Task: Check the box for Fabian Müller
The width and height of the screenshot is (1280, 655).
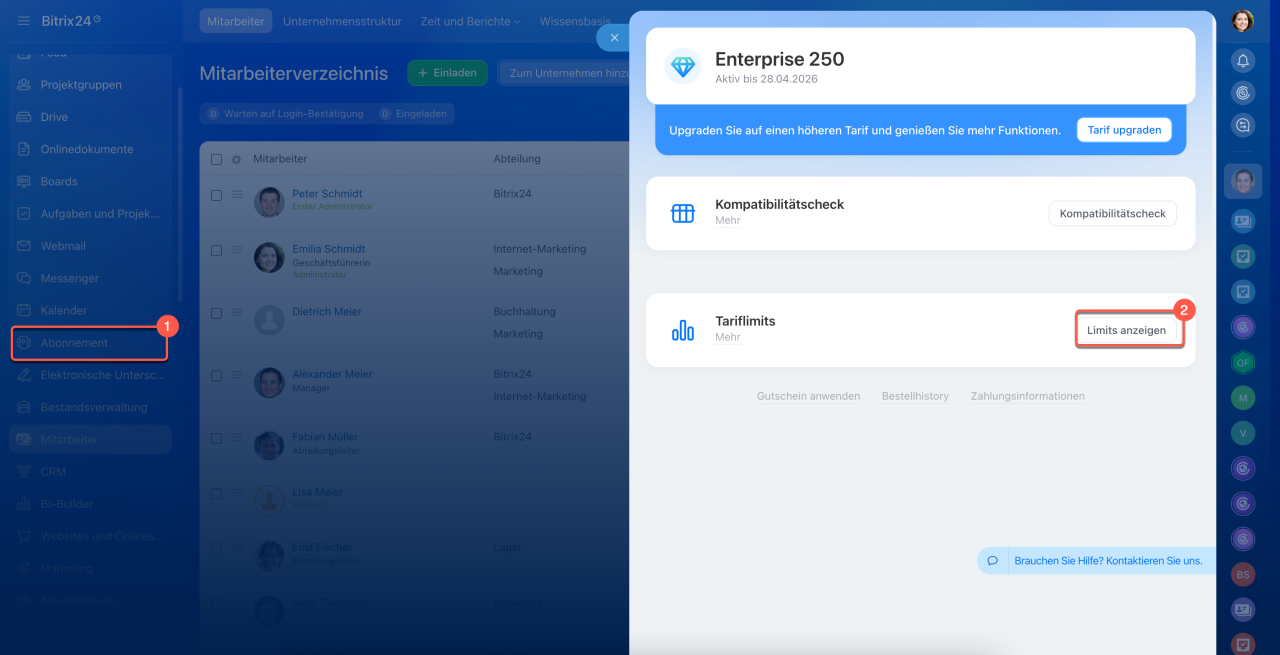Action: 217,438
